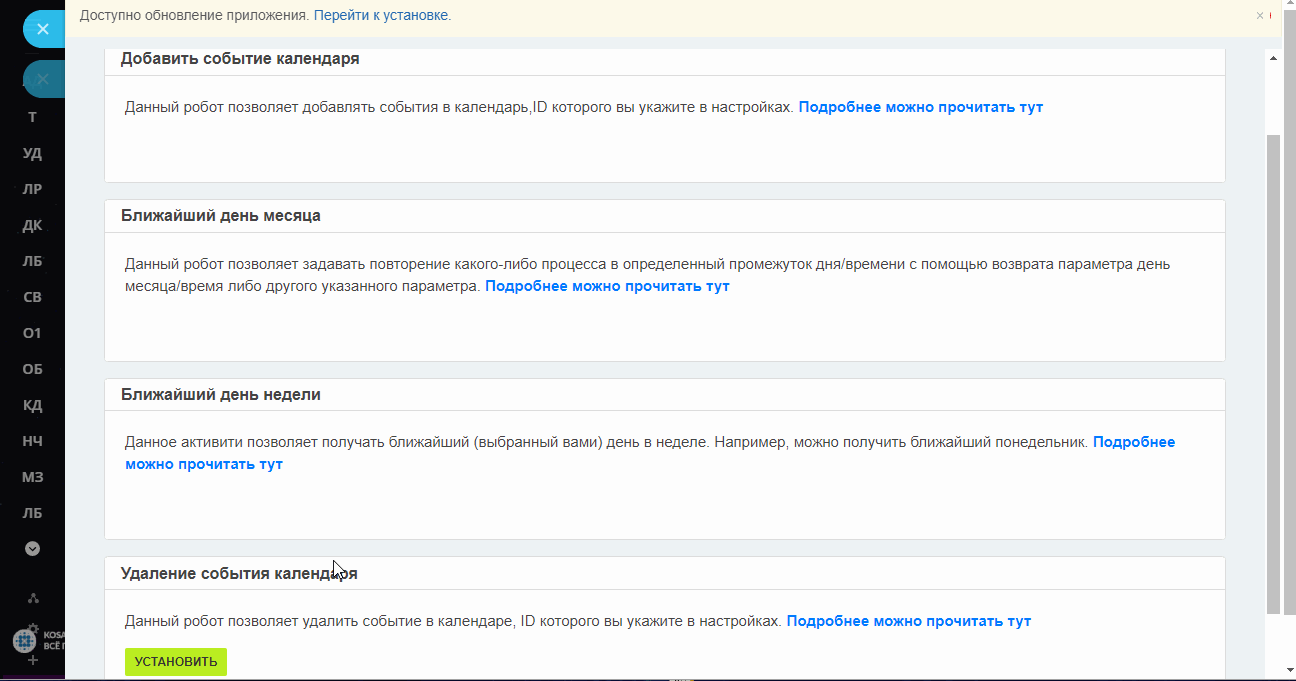Open the settings gear icon in the sidebar
This screenshot has height=681, width=1296.
click(x=33, y=629)
